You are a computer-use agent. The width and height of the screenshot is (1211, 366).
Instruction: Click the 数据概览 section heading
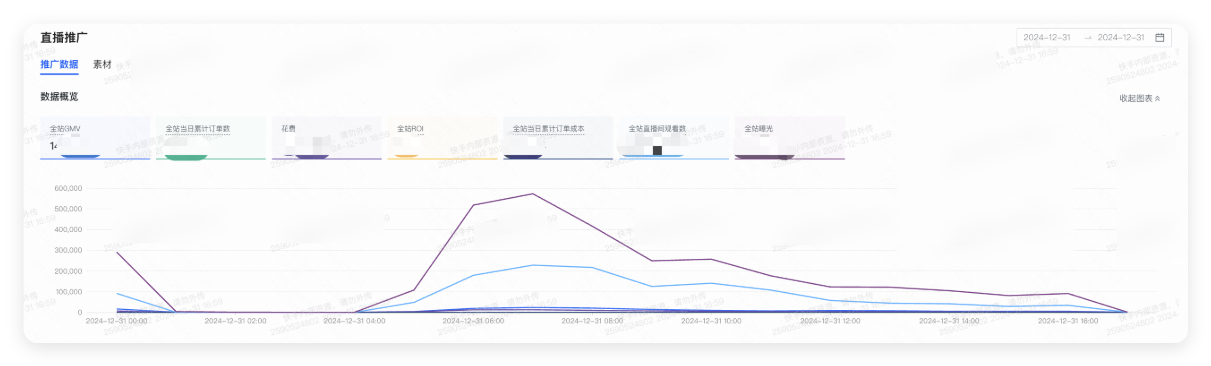click(x=59, y=97)
